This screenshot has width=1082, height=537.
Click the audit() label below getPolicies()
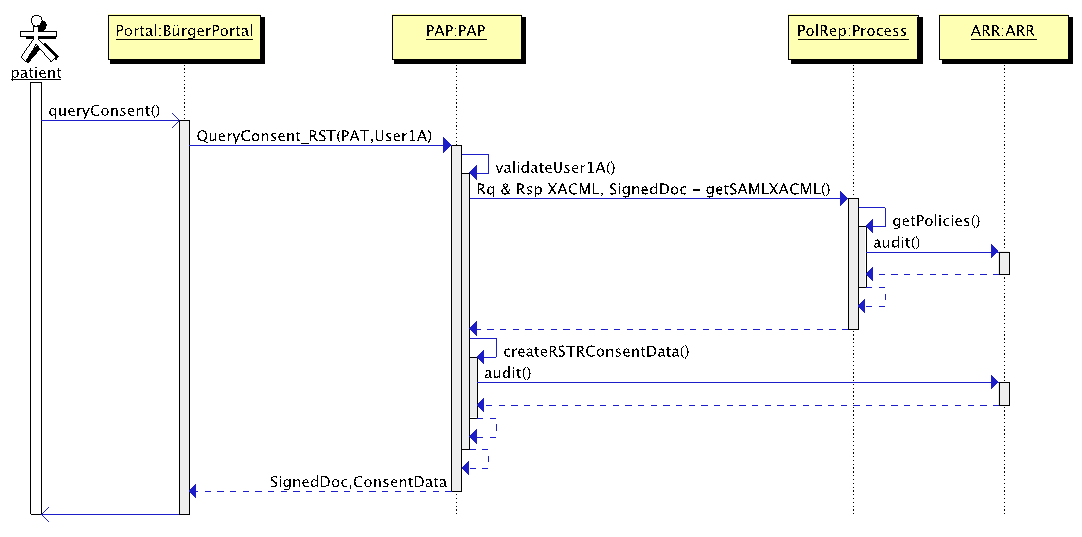(x=896, y=242)
